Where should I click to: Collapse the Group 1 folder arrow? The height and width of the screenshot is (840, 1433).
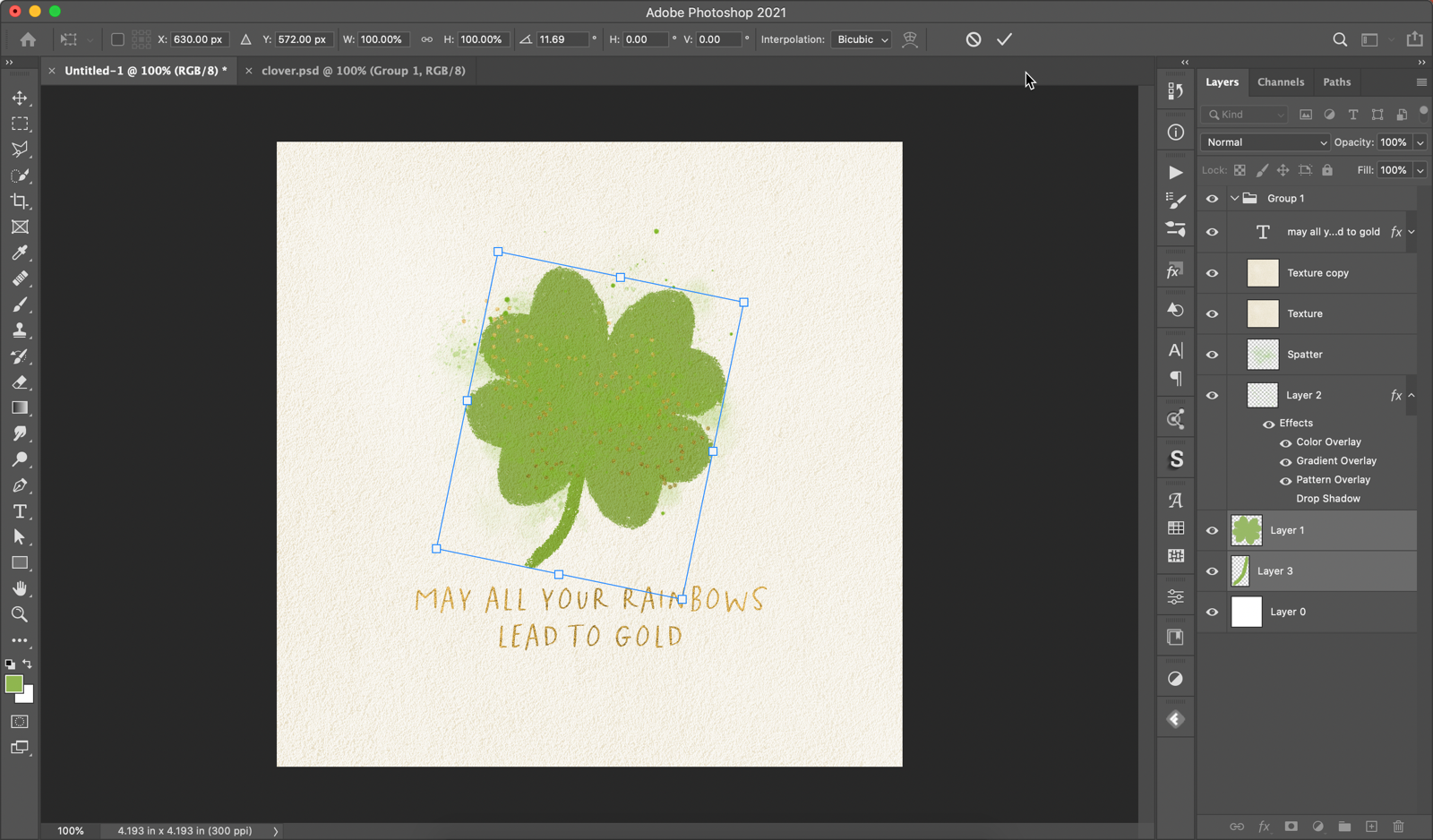[1234, 199]
